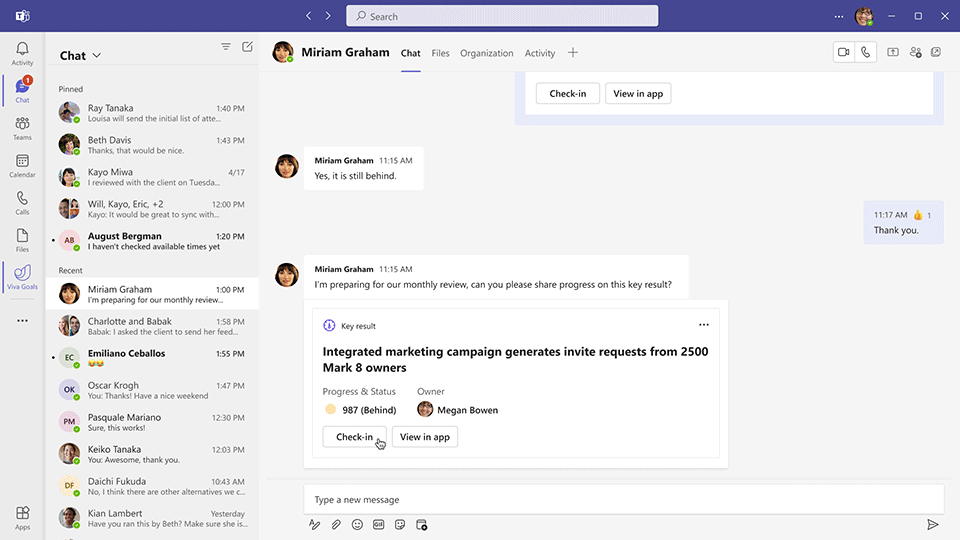The height and width of the screenshot is (540, 960).
Task: Click the share screen icon in chat header
Action: point(893,53)
